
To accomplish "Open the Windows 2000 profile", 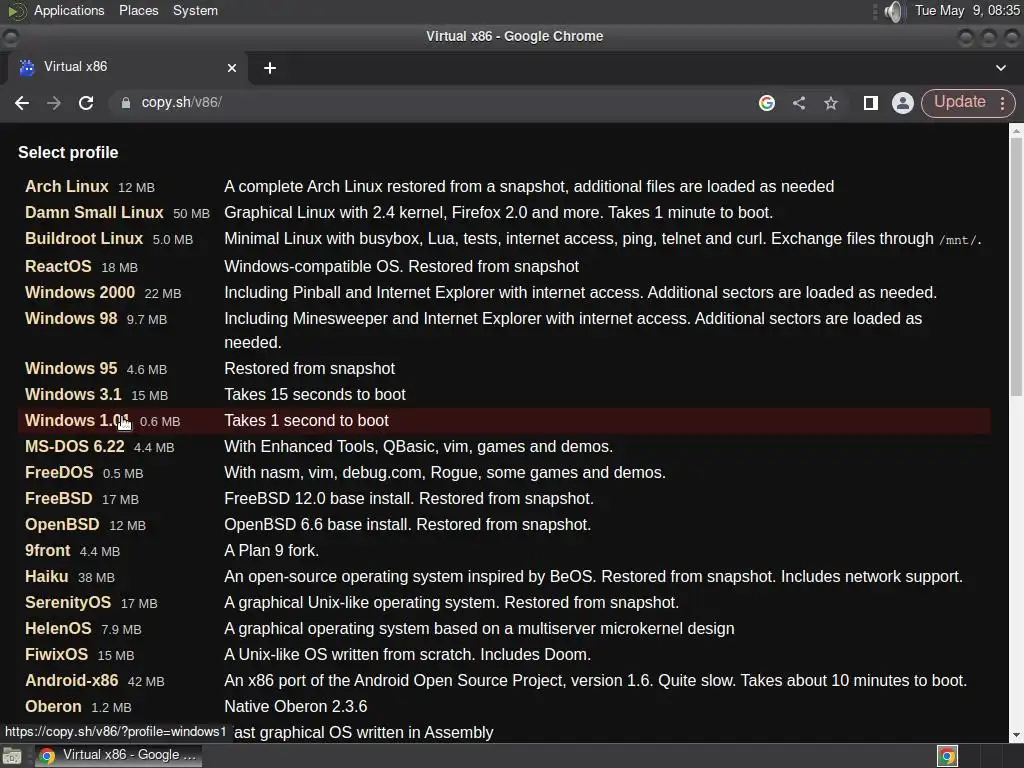I will 80,292.
